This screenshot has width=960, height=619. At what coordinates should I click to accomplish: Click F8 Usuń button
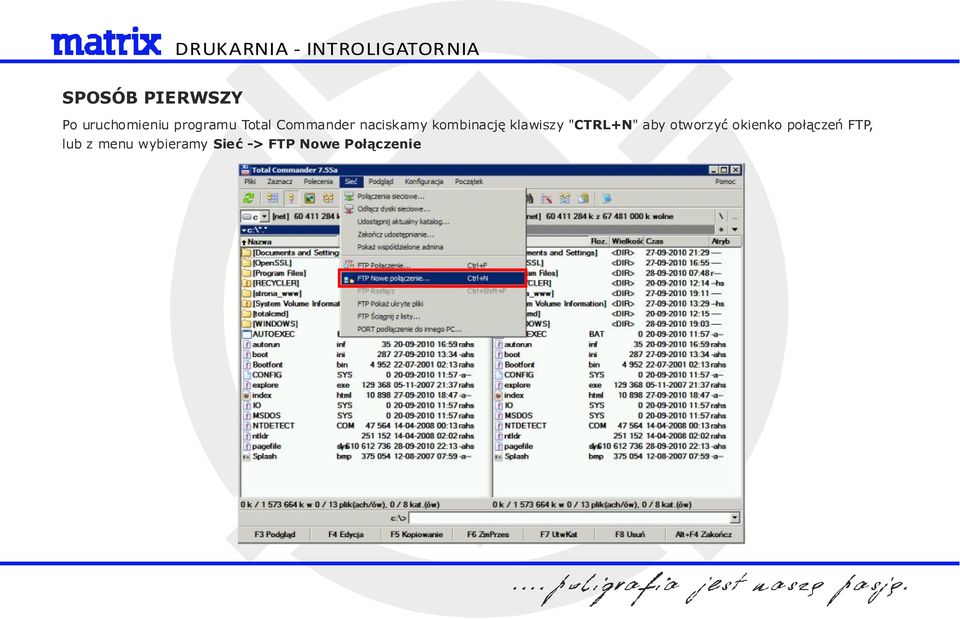coord(629,535)
